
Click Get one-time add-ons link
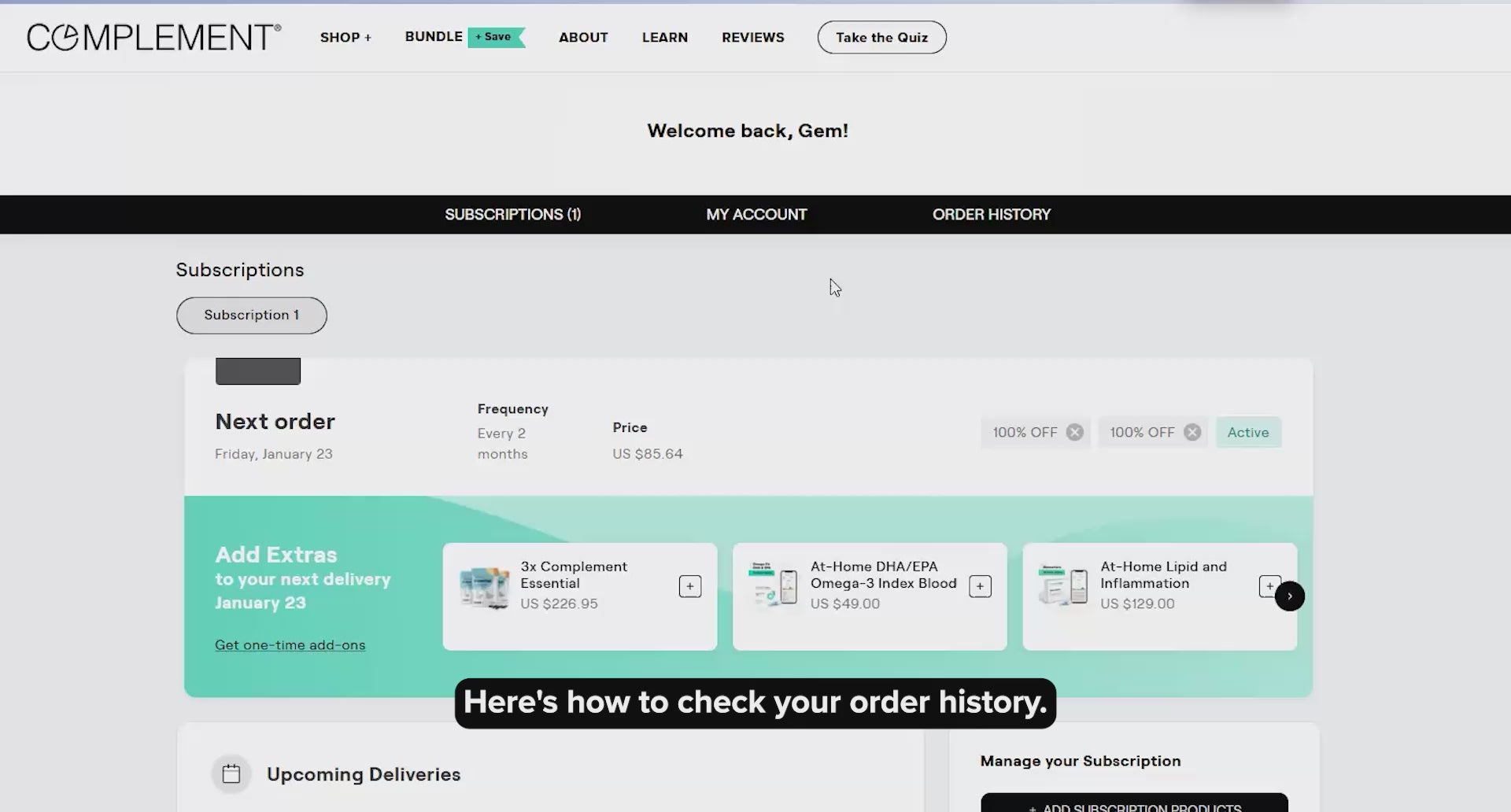point(290,644)
